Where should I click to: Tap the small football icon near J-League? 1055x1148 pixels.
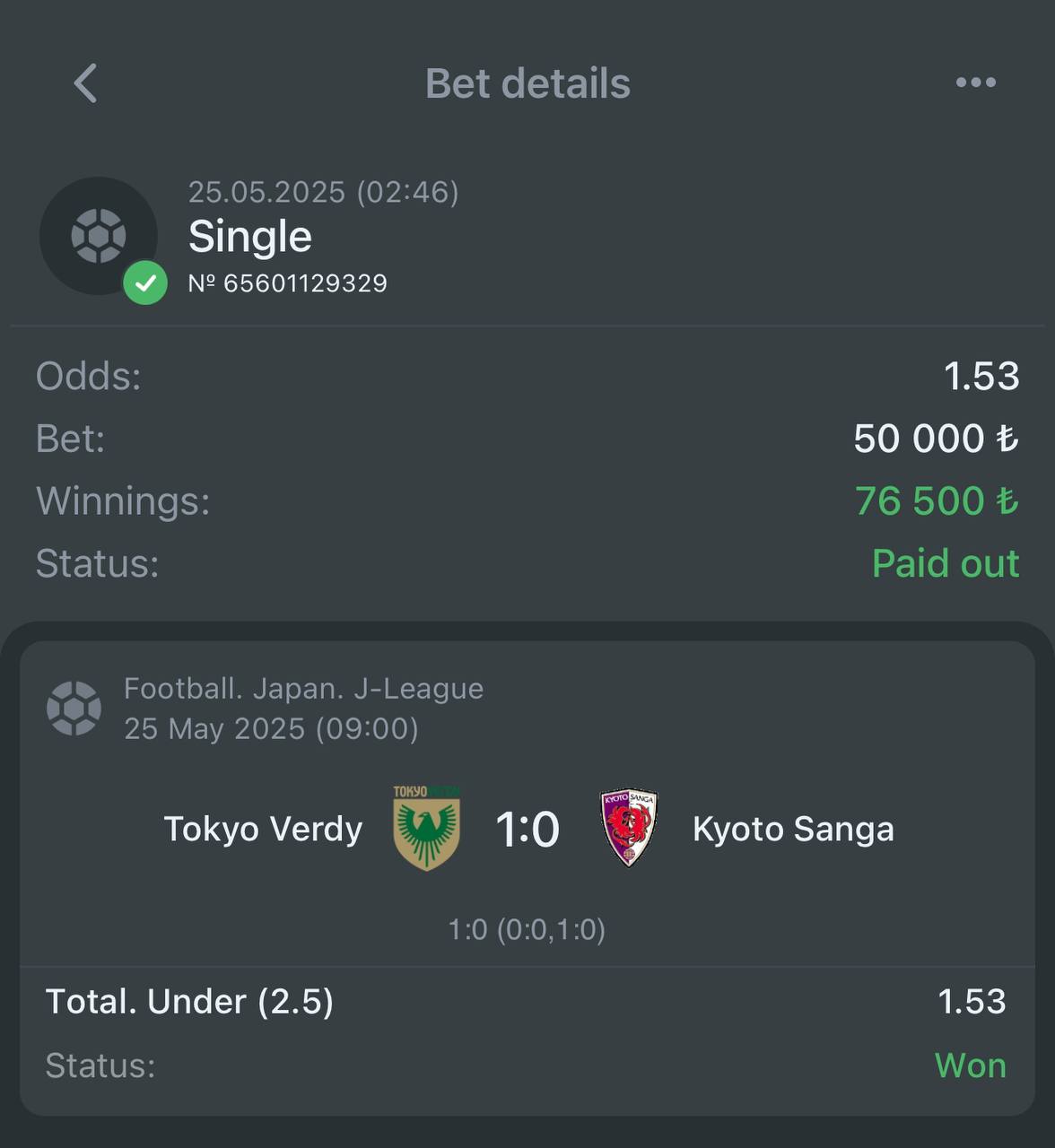click(x=74, y=709)
